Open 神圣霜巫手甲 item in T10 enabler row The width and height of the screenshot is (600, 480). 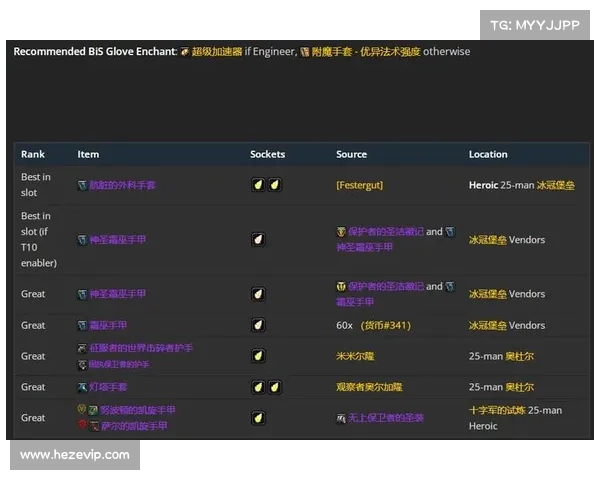tap(117, 240)
